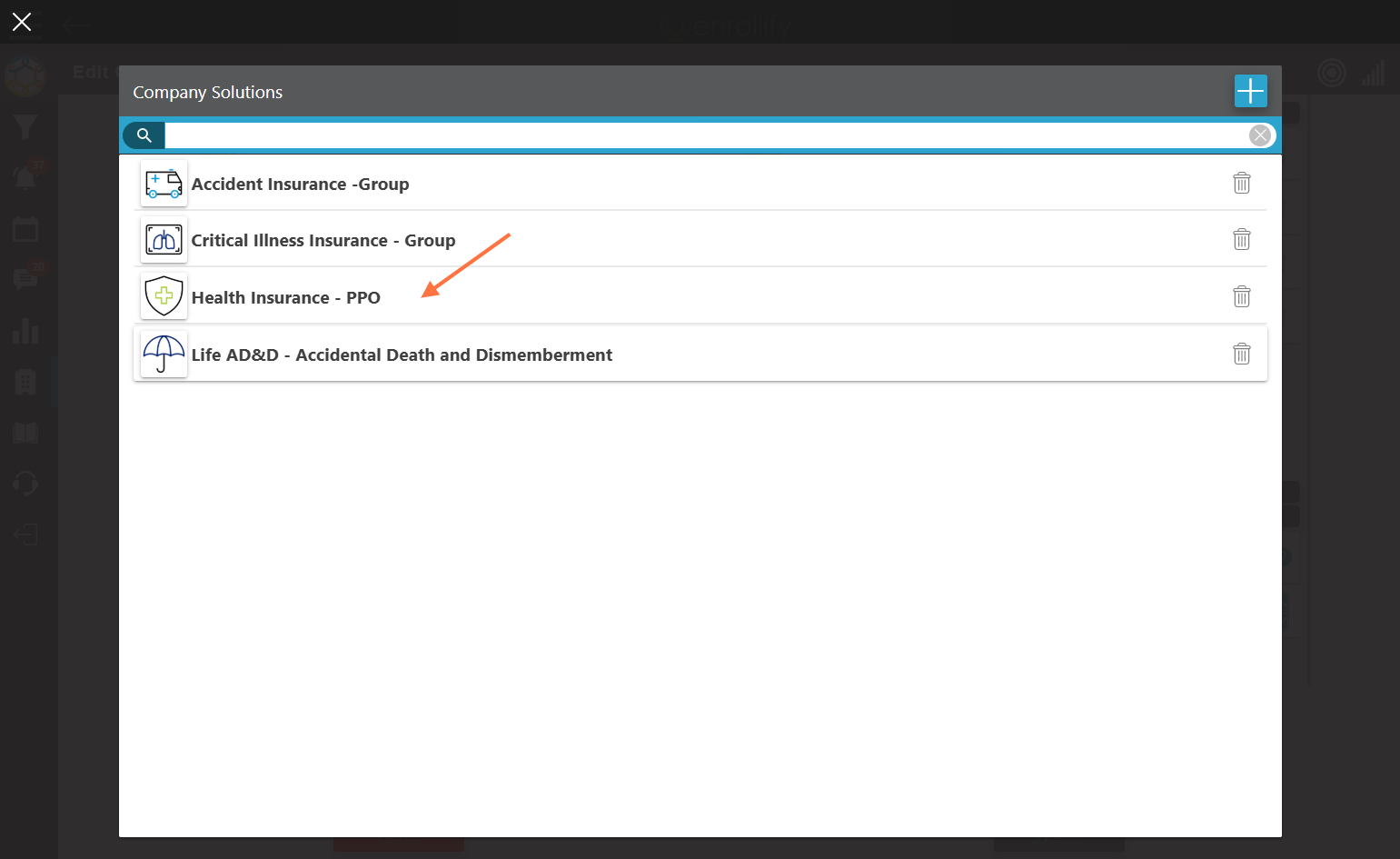The width and height of the screenshot is (1400, 859).
Task: Open the calendar icon in the background sidebar
Action: pos(25,229)
